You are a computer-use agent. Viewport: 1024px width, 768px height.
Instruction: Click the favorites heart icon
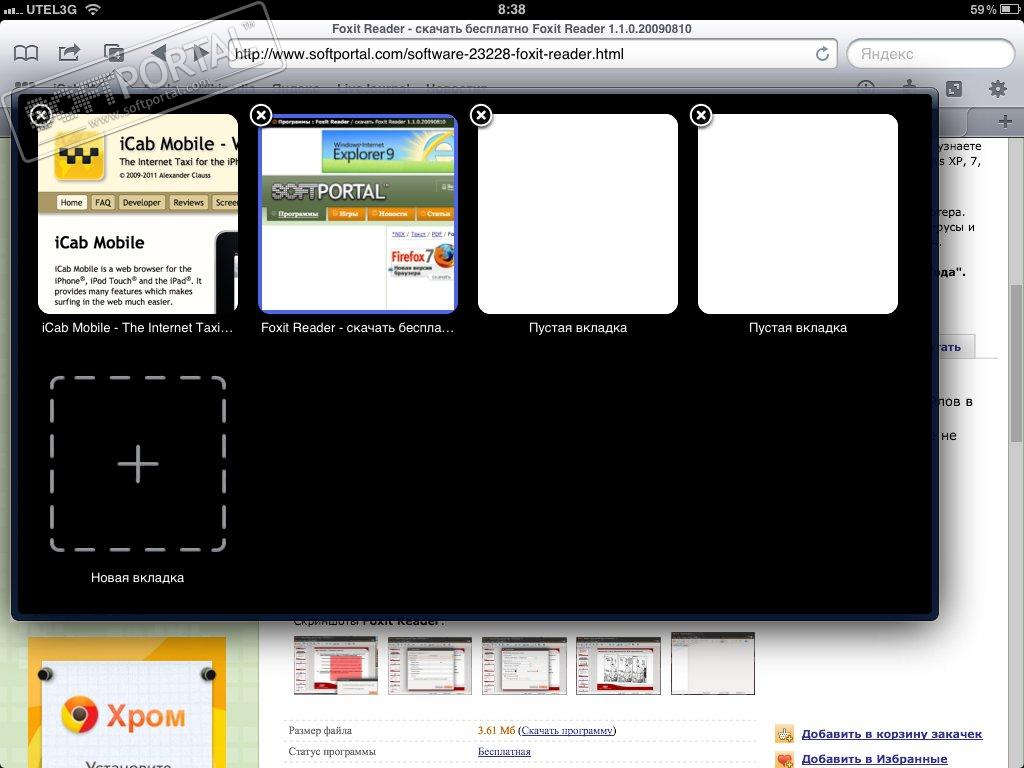coord(784,760)
